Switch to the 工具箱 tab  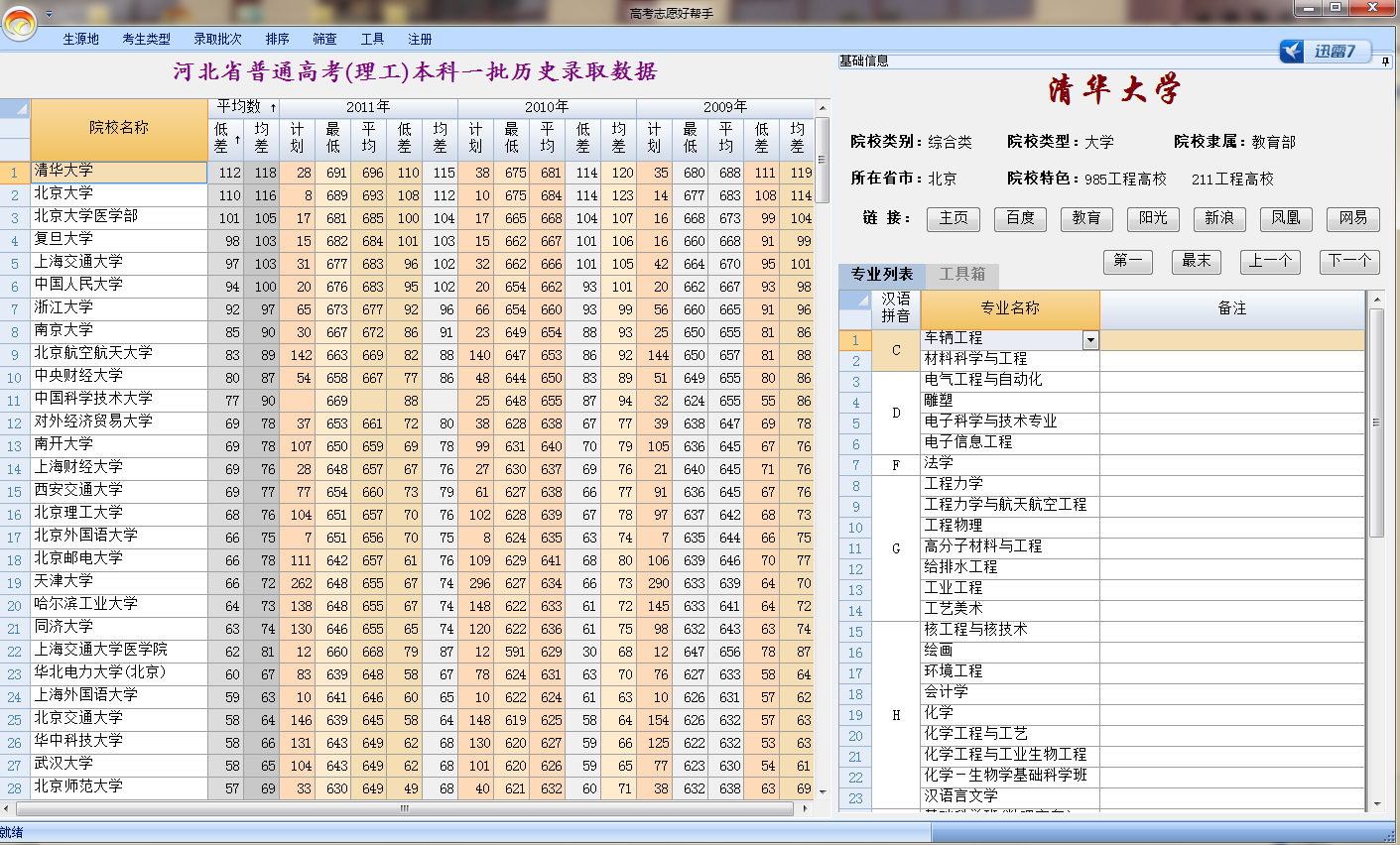click(962, 274)
